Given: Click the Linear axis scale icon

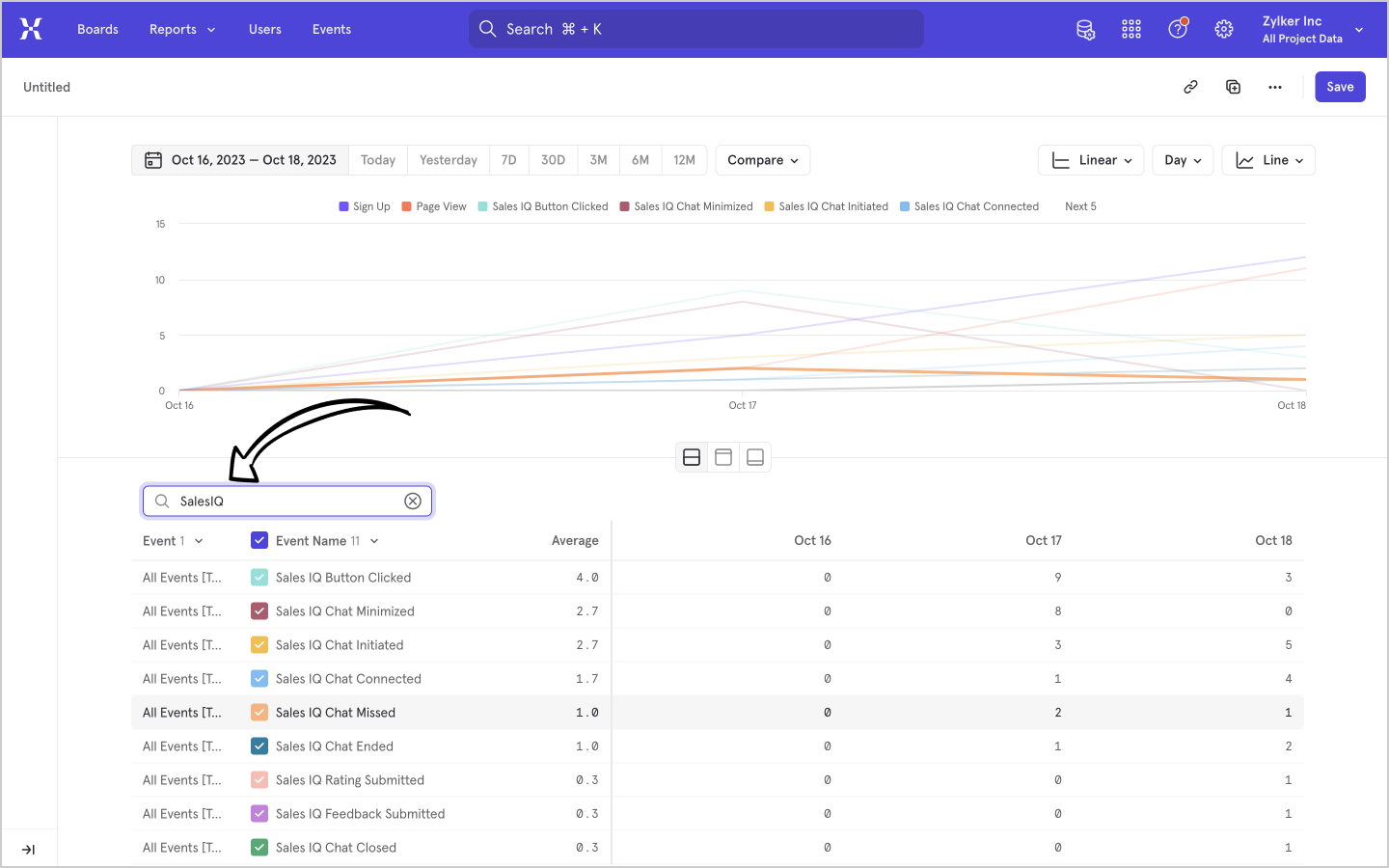Looking at the screenshot, I should click(1060, 160).
